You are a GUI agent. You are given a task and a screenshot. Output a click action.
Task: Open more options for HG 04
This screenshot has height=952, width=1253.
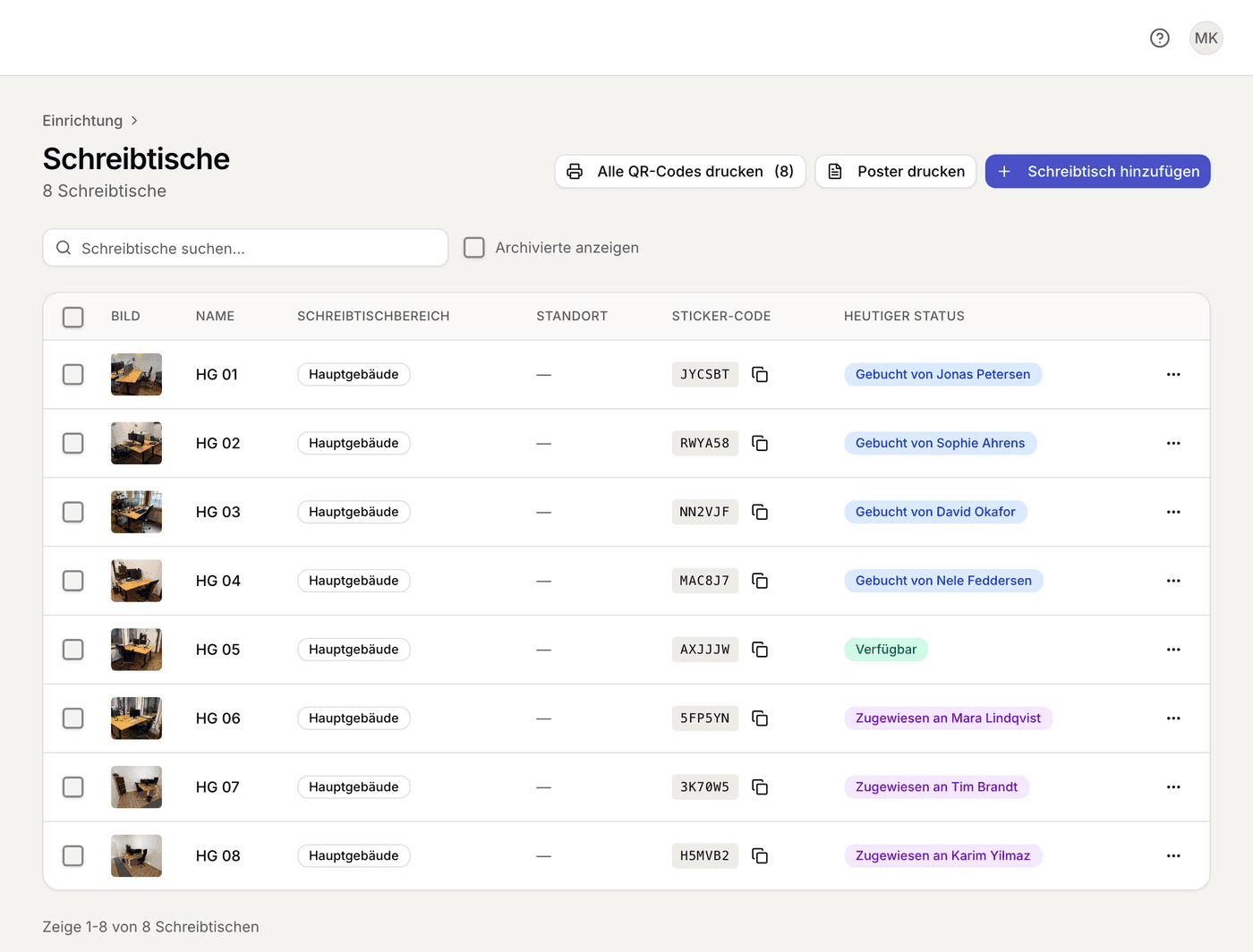click(1173, 581)
